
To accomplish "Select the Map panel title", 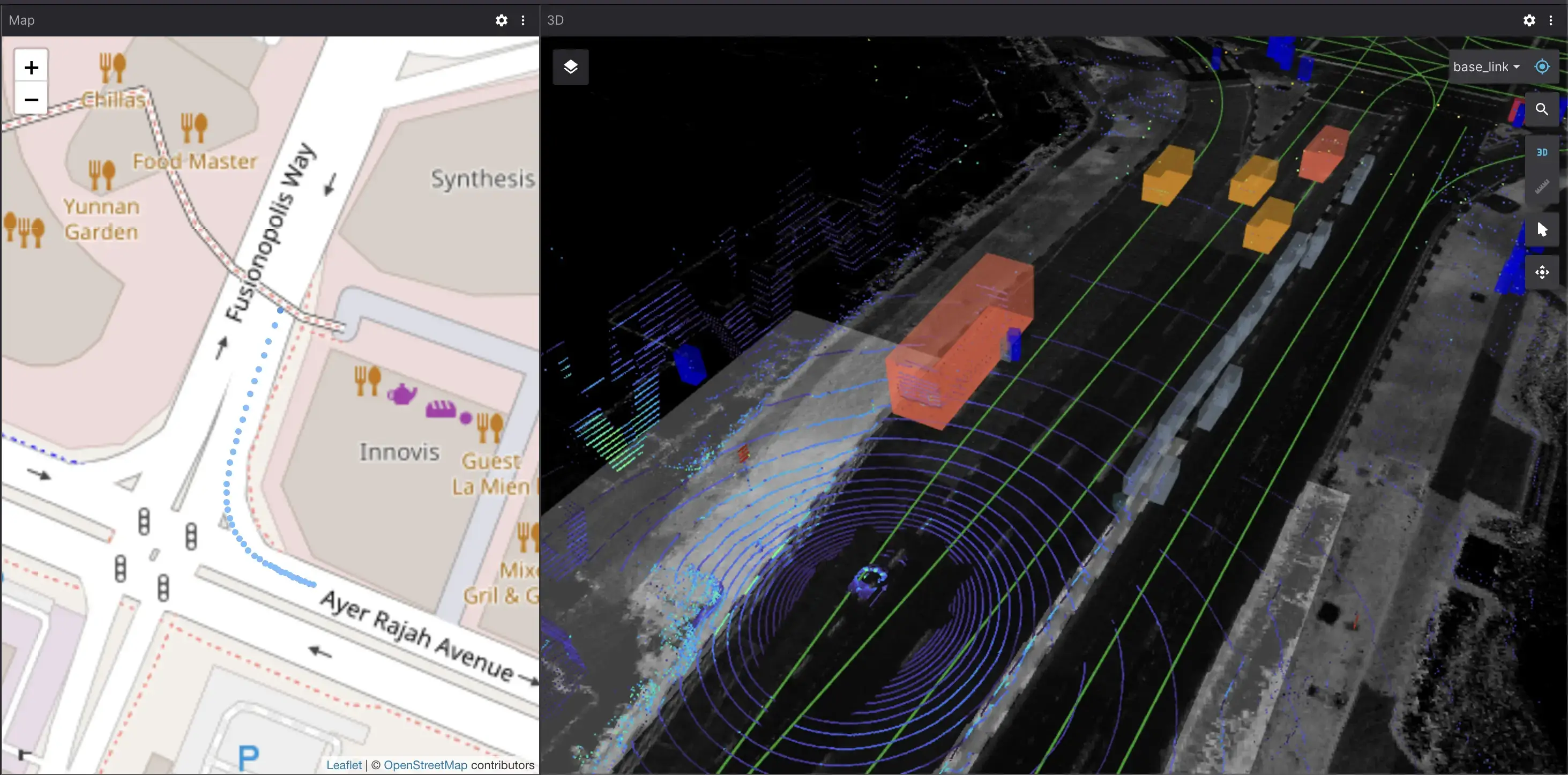I will click(x=21, y=20).
